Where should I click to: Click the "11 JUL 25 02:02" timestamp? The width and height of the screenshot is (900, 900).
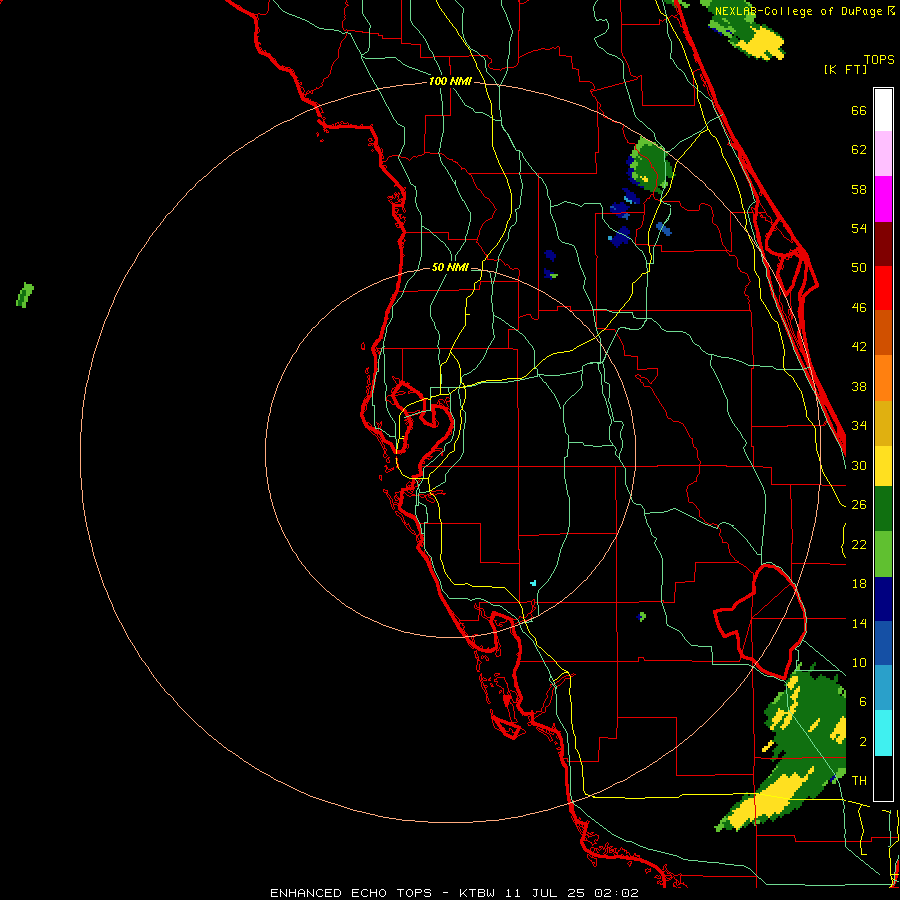click(x=573, y=893)
